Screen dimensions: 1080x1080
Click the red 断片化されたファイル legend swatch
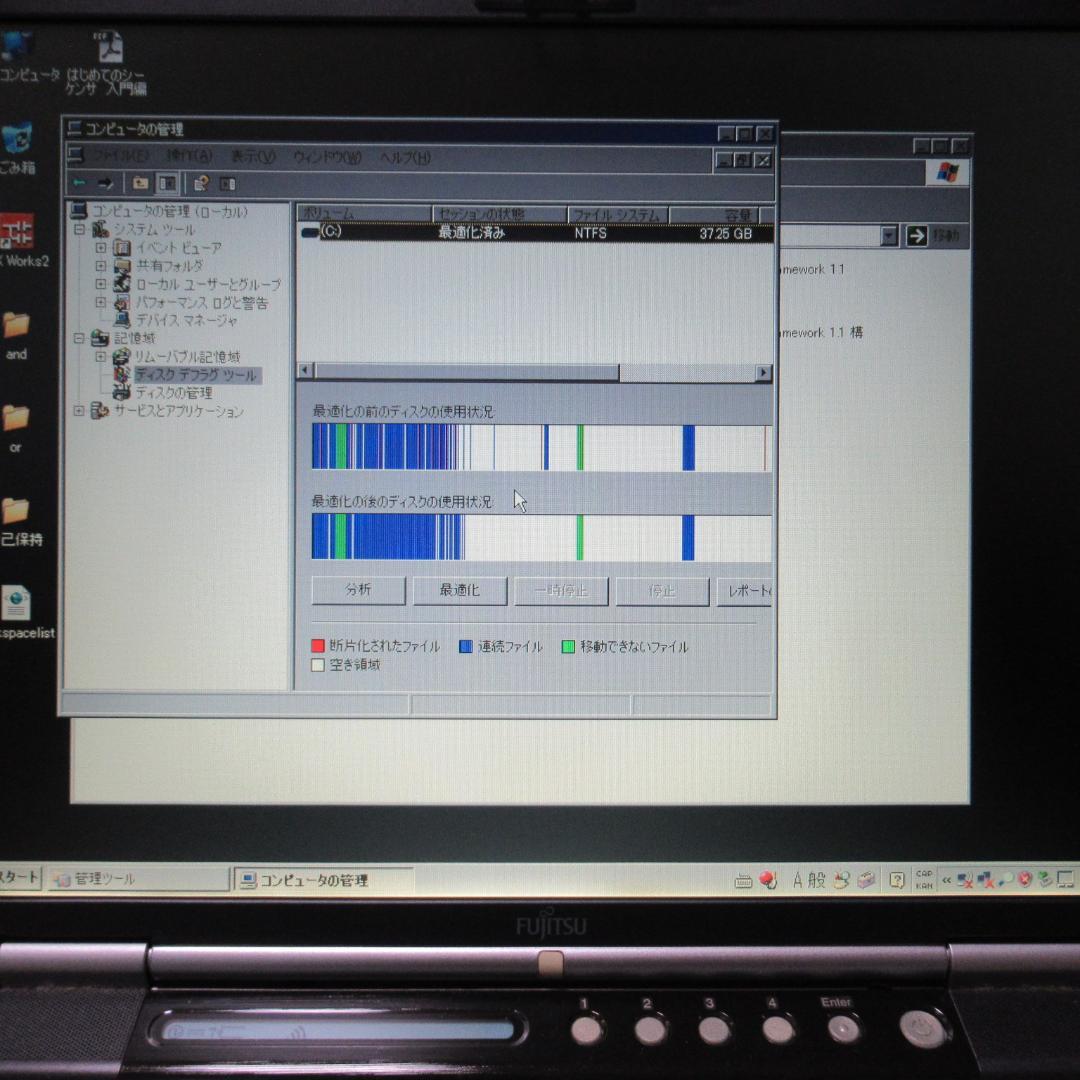(x=318, y=647)
